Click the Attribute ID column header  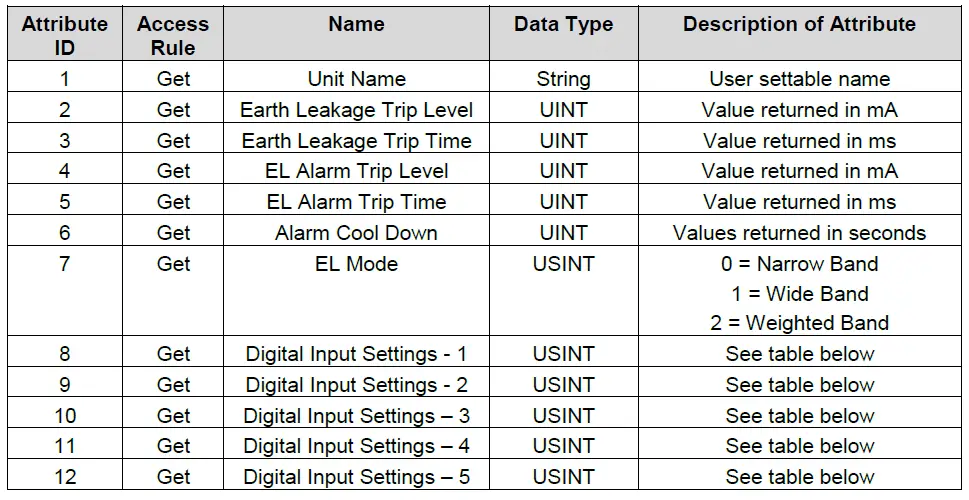64,35
